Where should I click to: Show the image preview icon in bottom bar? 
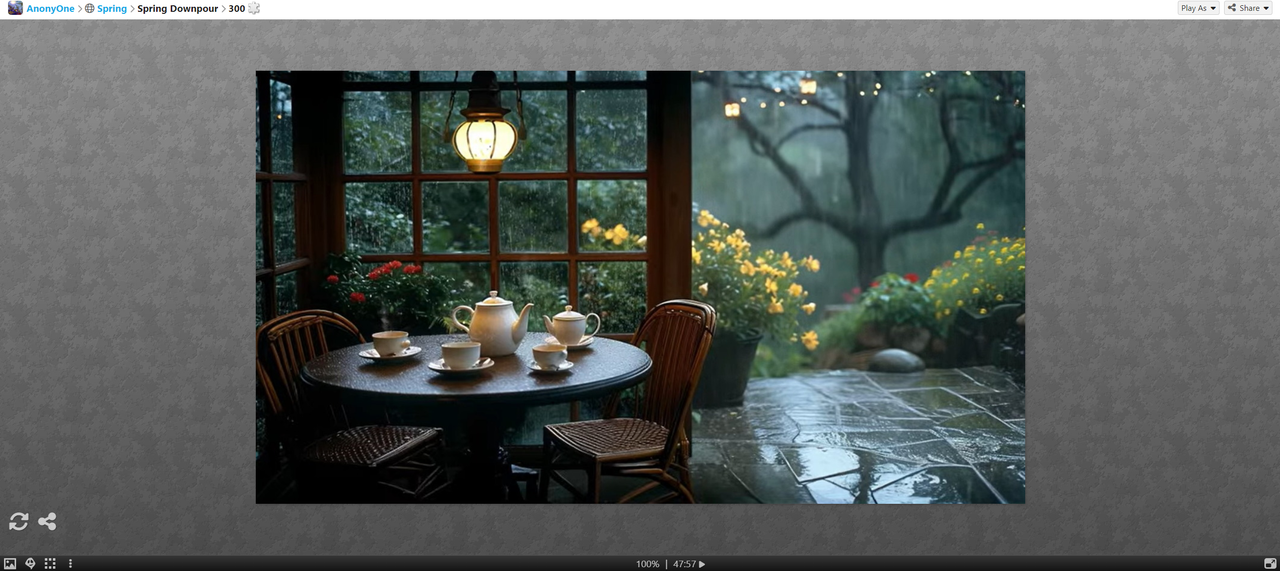tap(10, 564)
